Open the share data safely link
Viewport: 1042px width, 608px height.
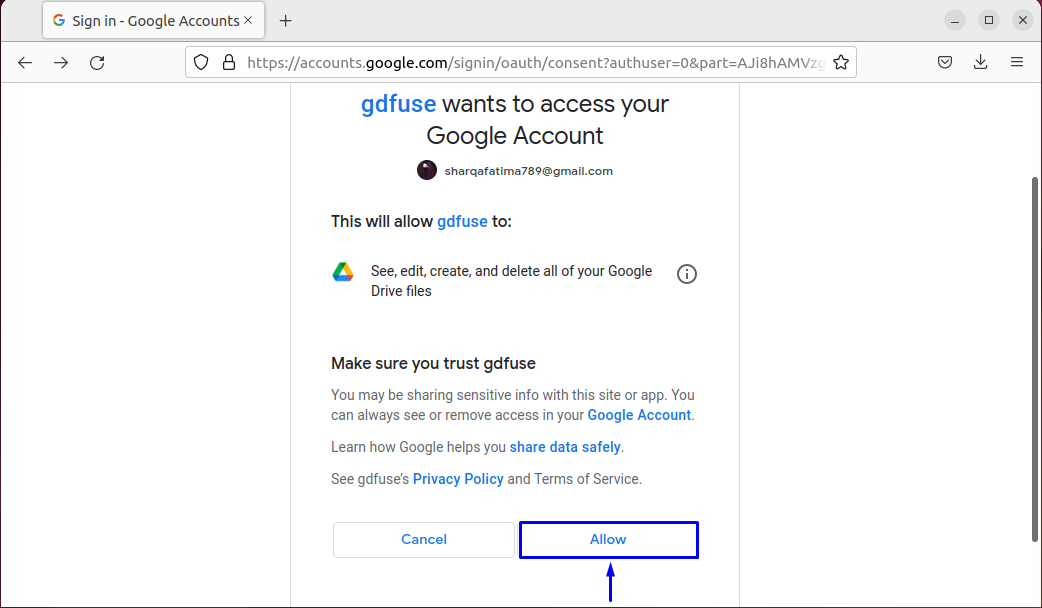pos(565,447)
